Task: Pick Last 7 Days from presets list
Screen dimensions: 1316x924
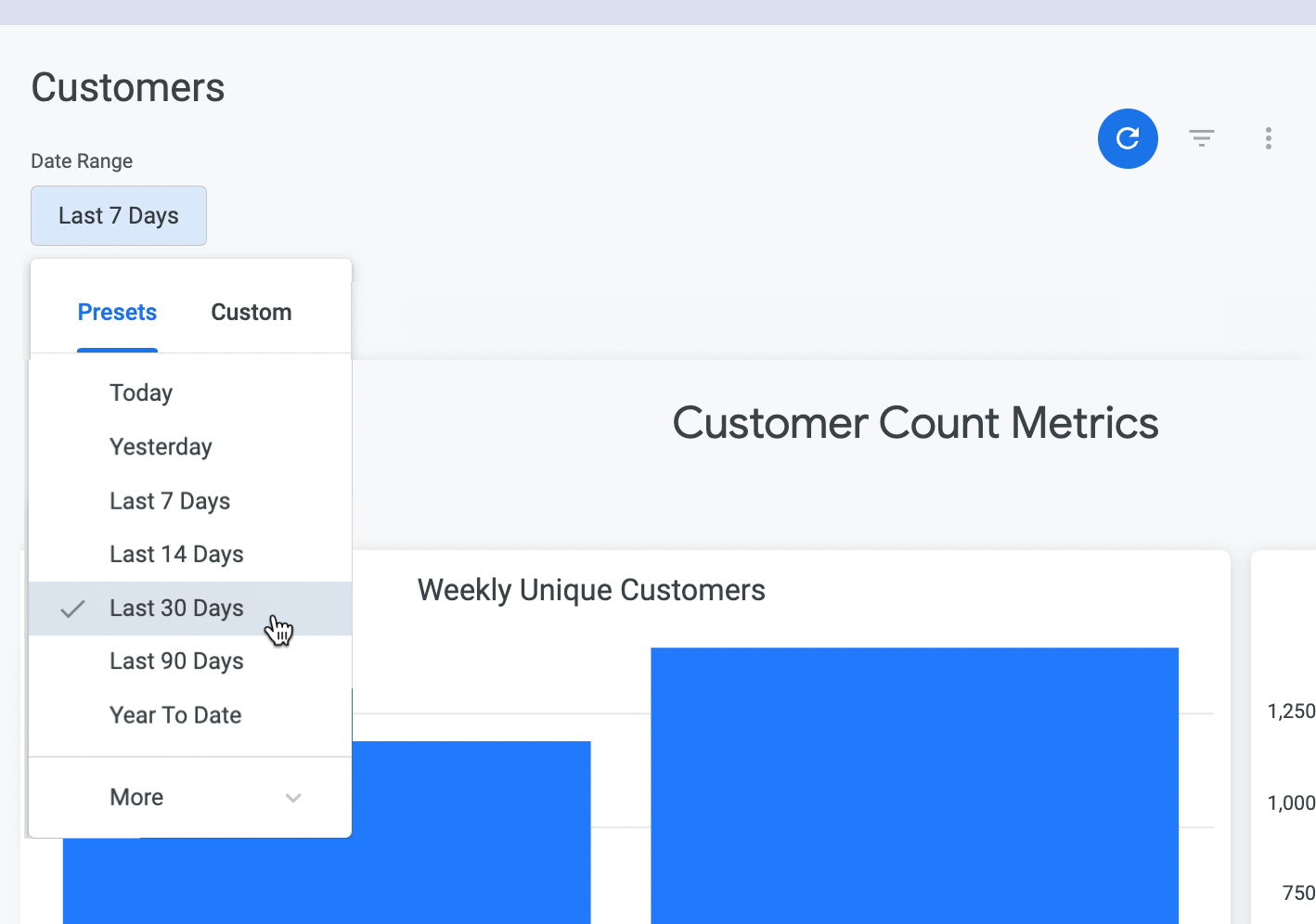Action: [x=170, y=502]
